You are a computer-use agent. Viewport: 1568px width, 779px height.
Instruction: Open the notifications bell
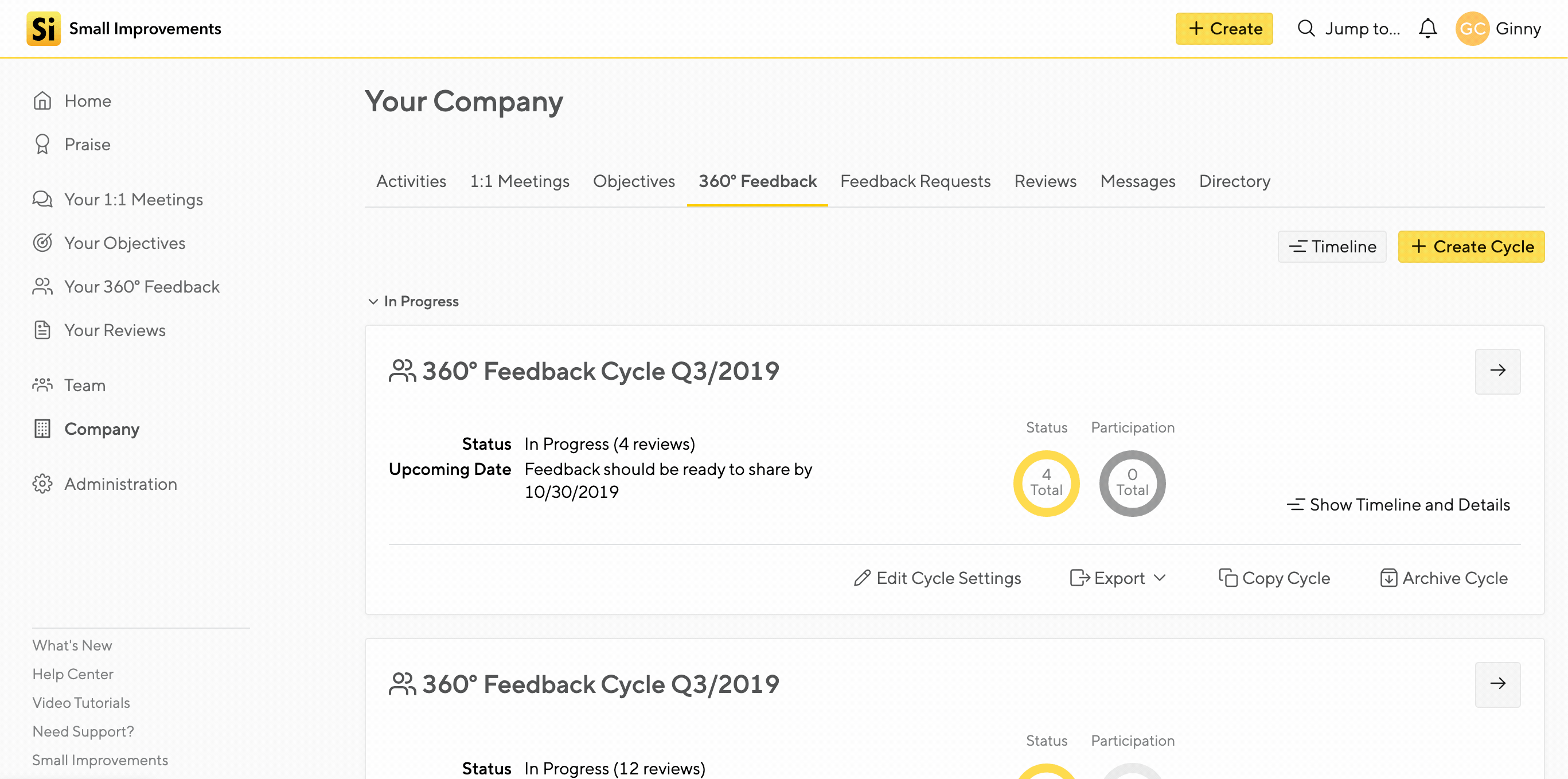[1427, 29]
